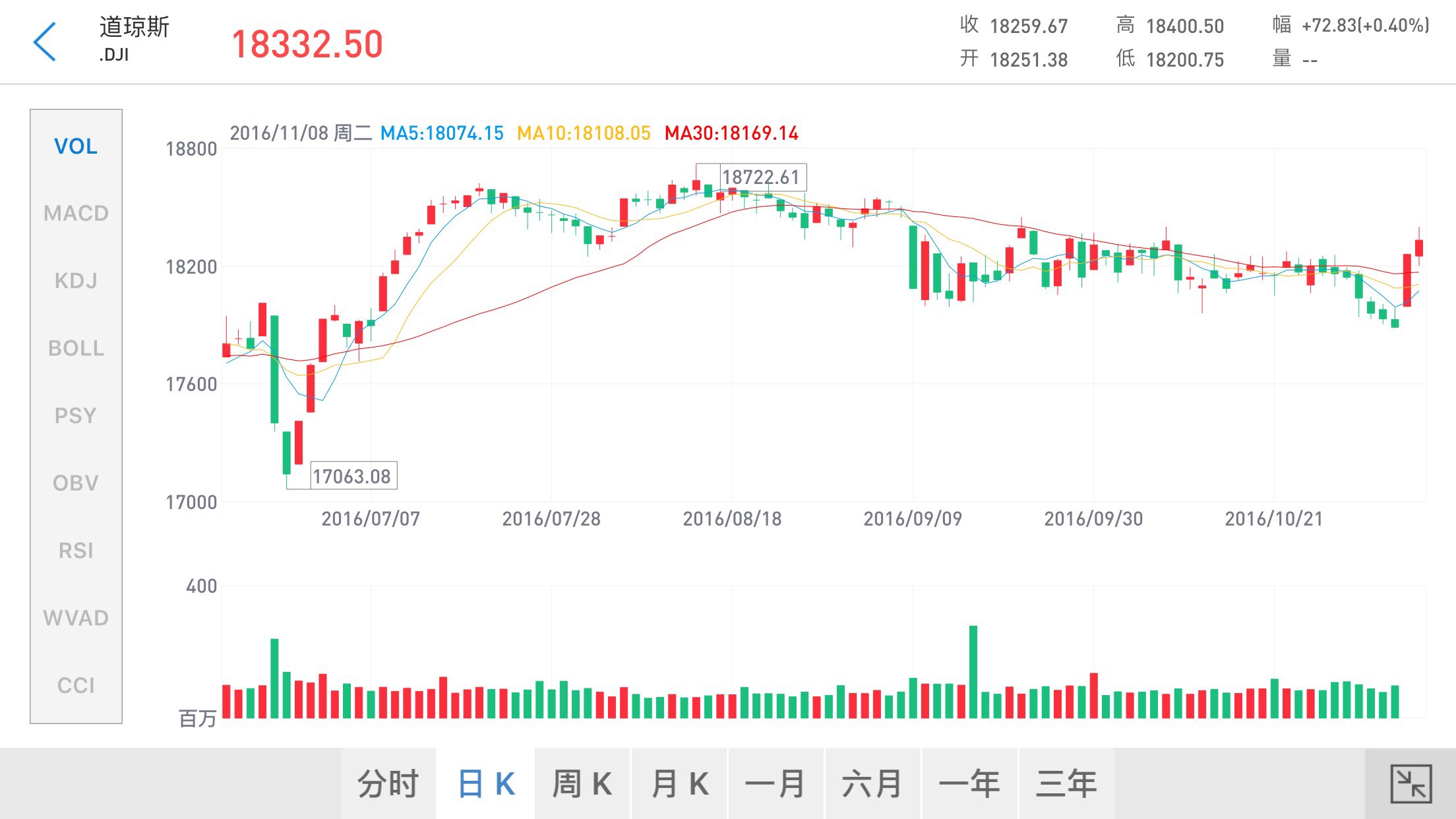Select the BOLL indicator

coord(76,348)
